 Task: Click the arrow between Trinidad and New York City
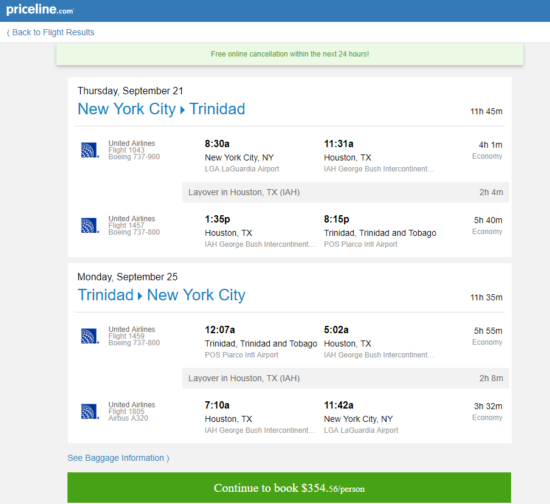140,296
